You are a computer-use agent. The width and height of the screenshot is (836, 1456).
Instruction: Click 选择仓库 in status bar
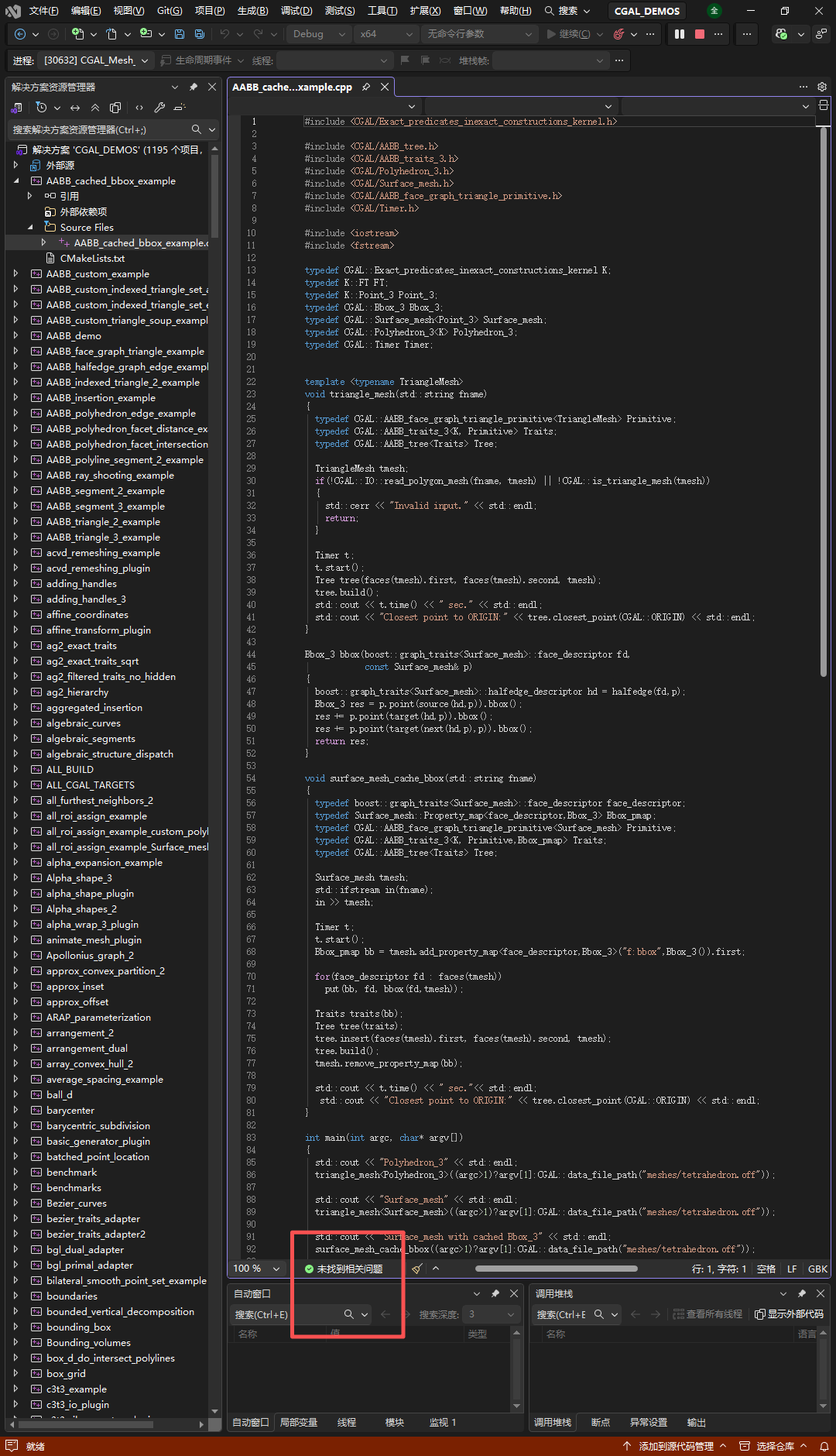773,1446
